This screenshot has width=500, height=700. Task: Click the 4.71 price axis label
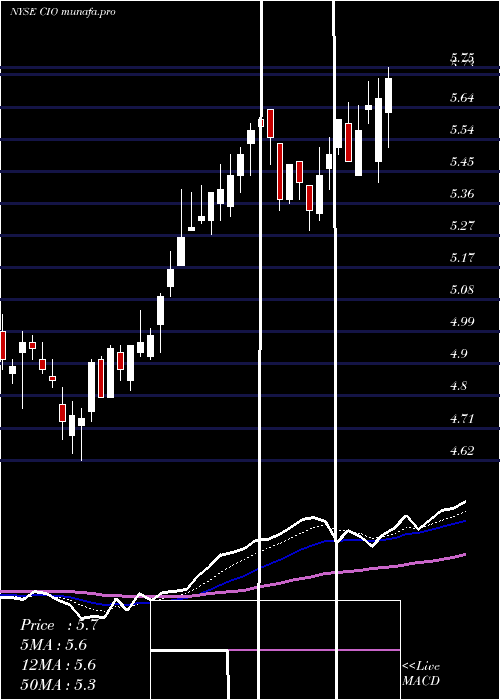coord(462,419)
